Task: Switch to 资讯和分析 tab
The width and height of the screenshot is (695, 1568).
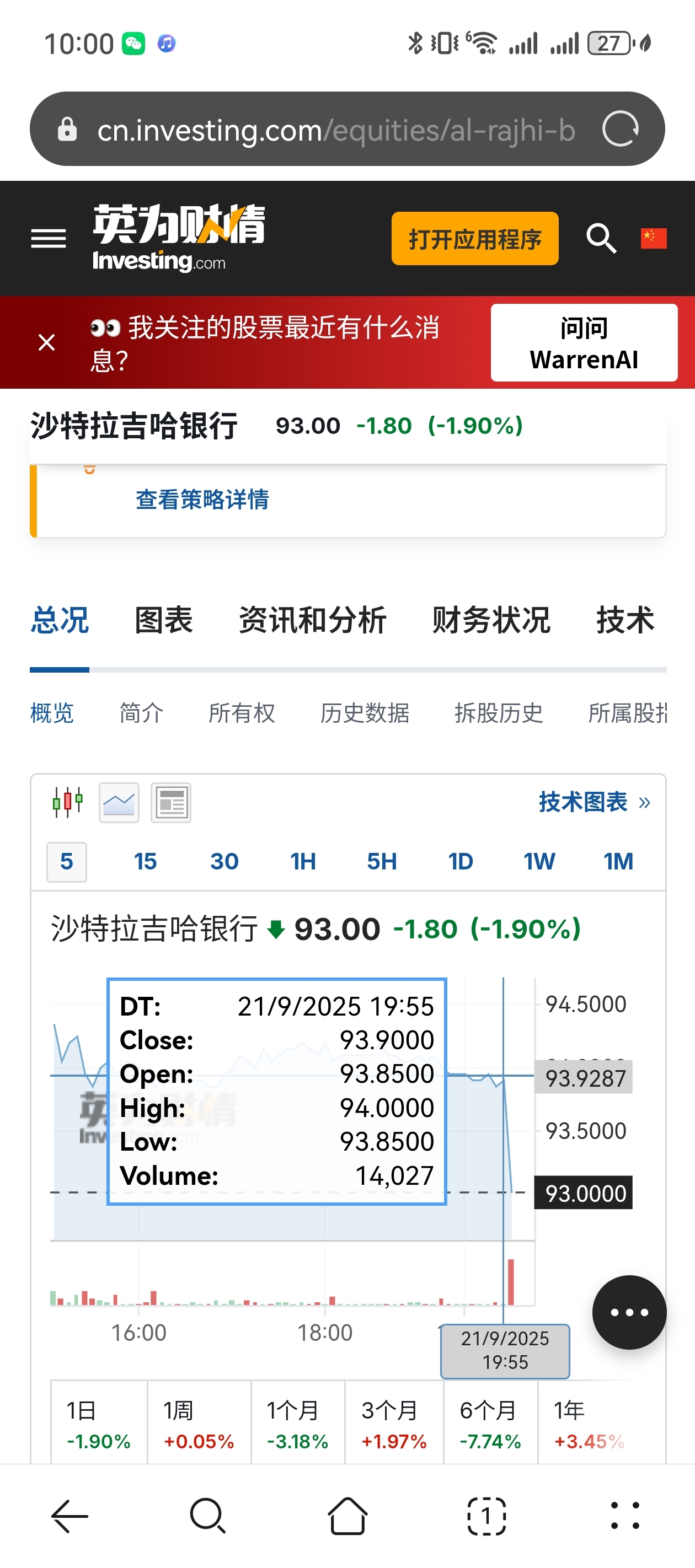Action: click(x=313, y=620)
